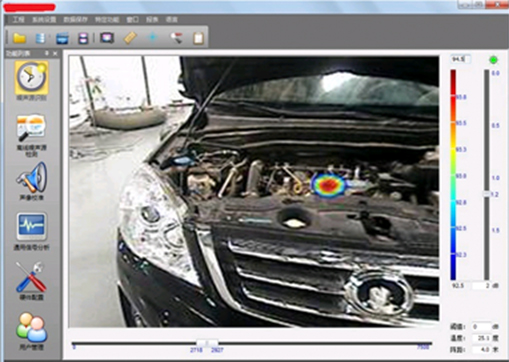Open noise source identification clock icon
Screen dimensions: 509x362
tap(31, 78)
